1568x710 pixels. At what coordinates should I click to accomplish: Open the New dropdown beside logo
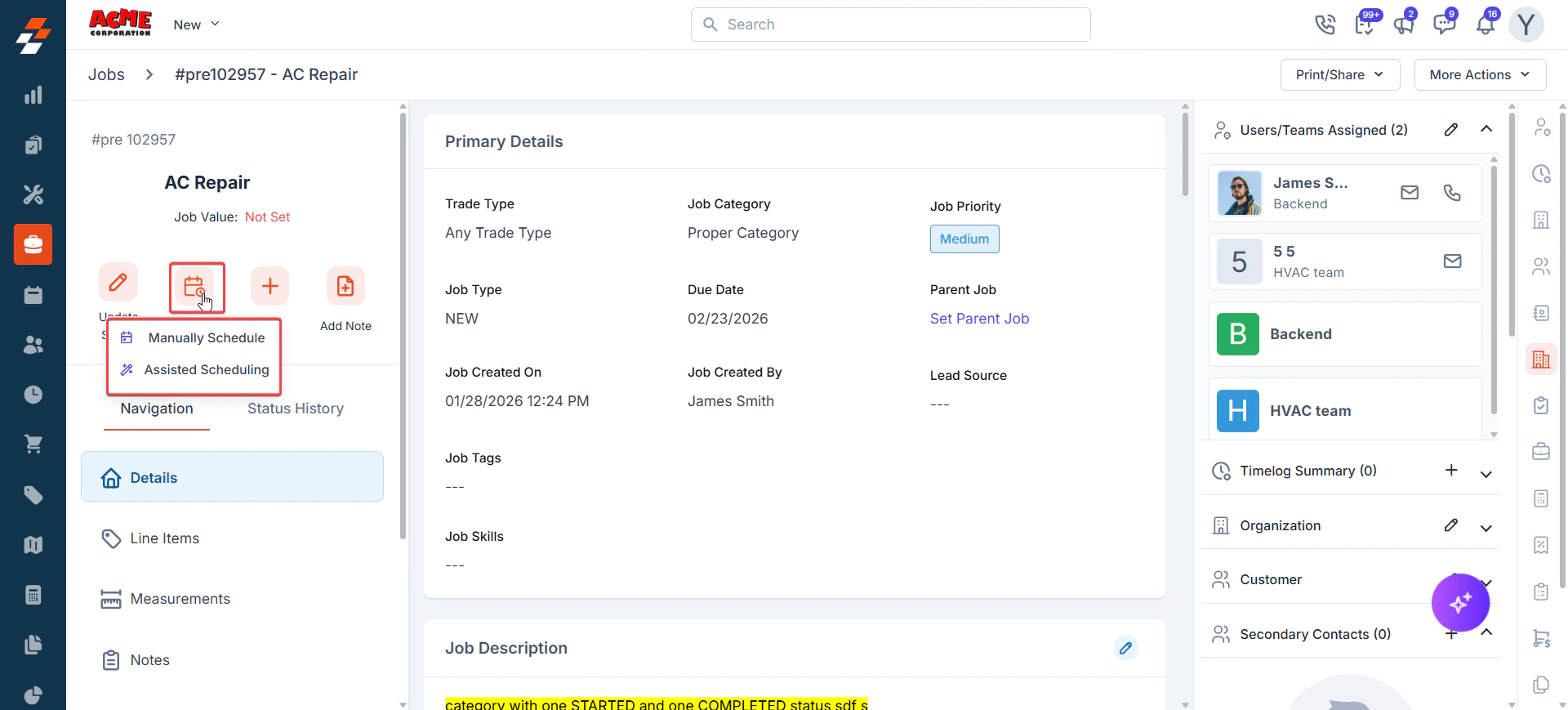point(196,25)
